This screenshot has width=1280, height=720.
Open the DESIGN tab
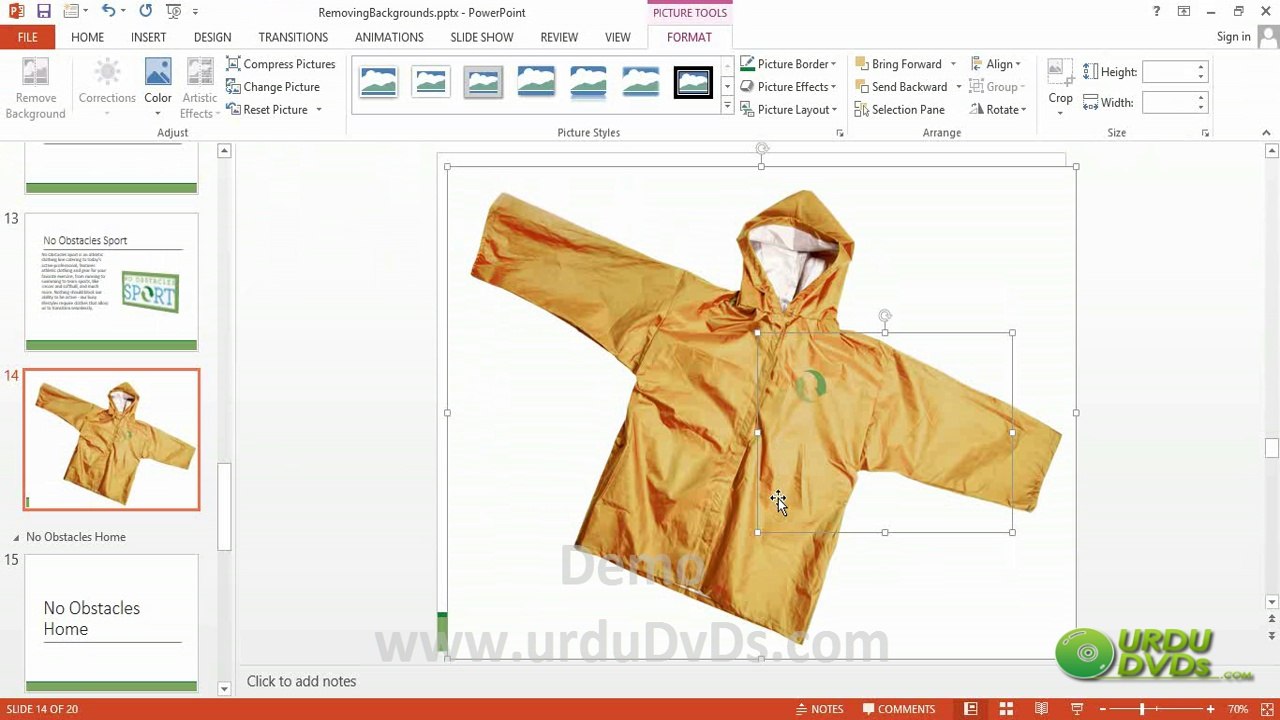click(x=213, y=37)
